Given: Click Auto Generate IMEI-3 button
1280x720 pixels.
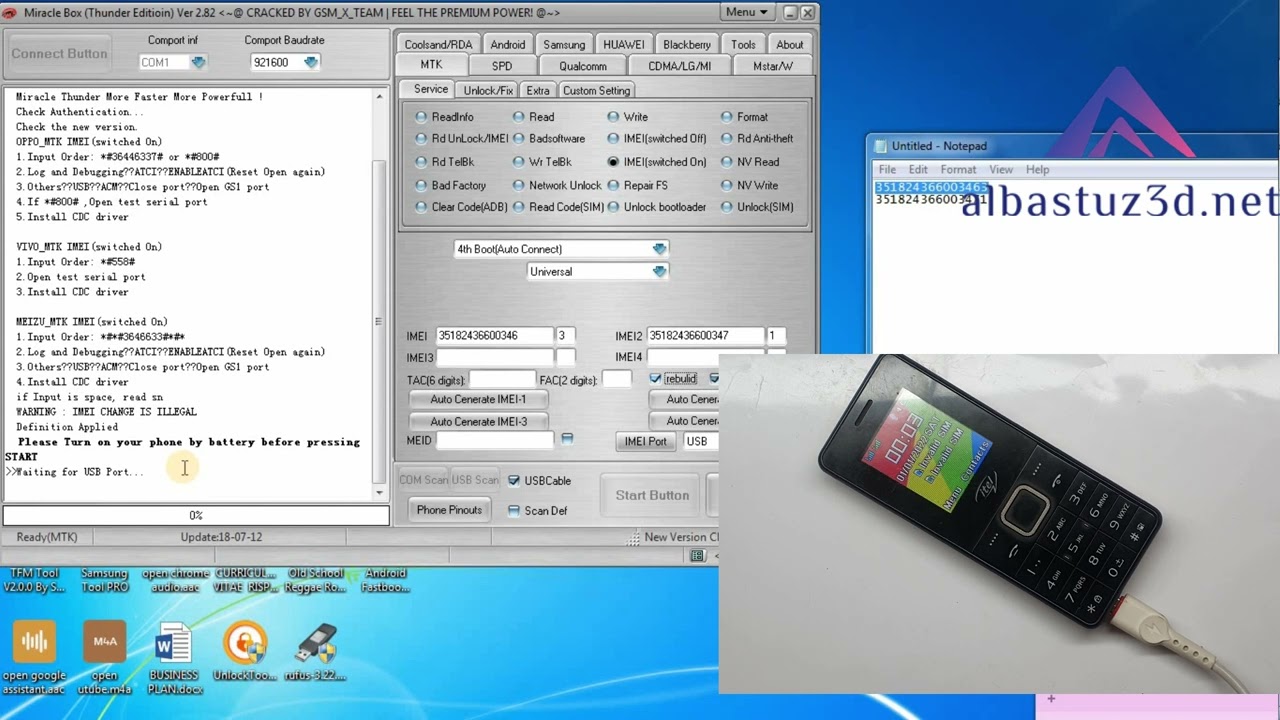Looking at the screenshot, I should pyautogui.click(x=478, y=421).
